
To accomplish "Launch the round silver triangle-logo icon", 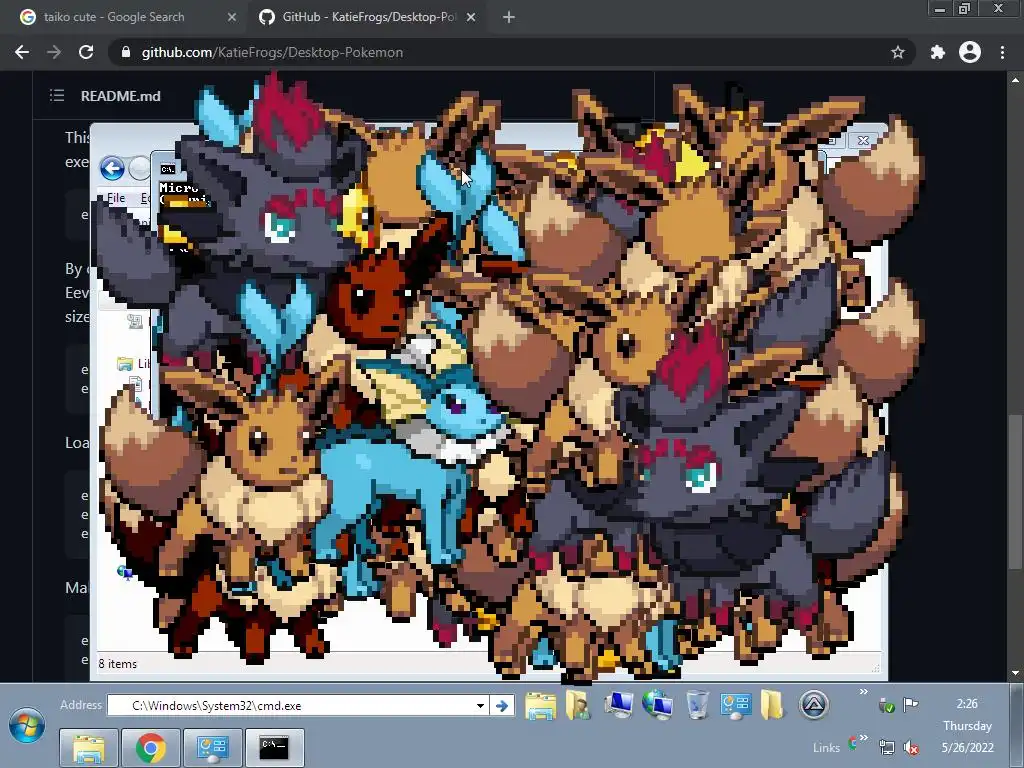I will point(814,705).
